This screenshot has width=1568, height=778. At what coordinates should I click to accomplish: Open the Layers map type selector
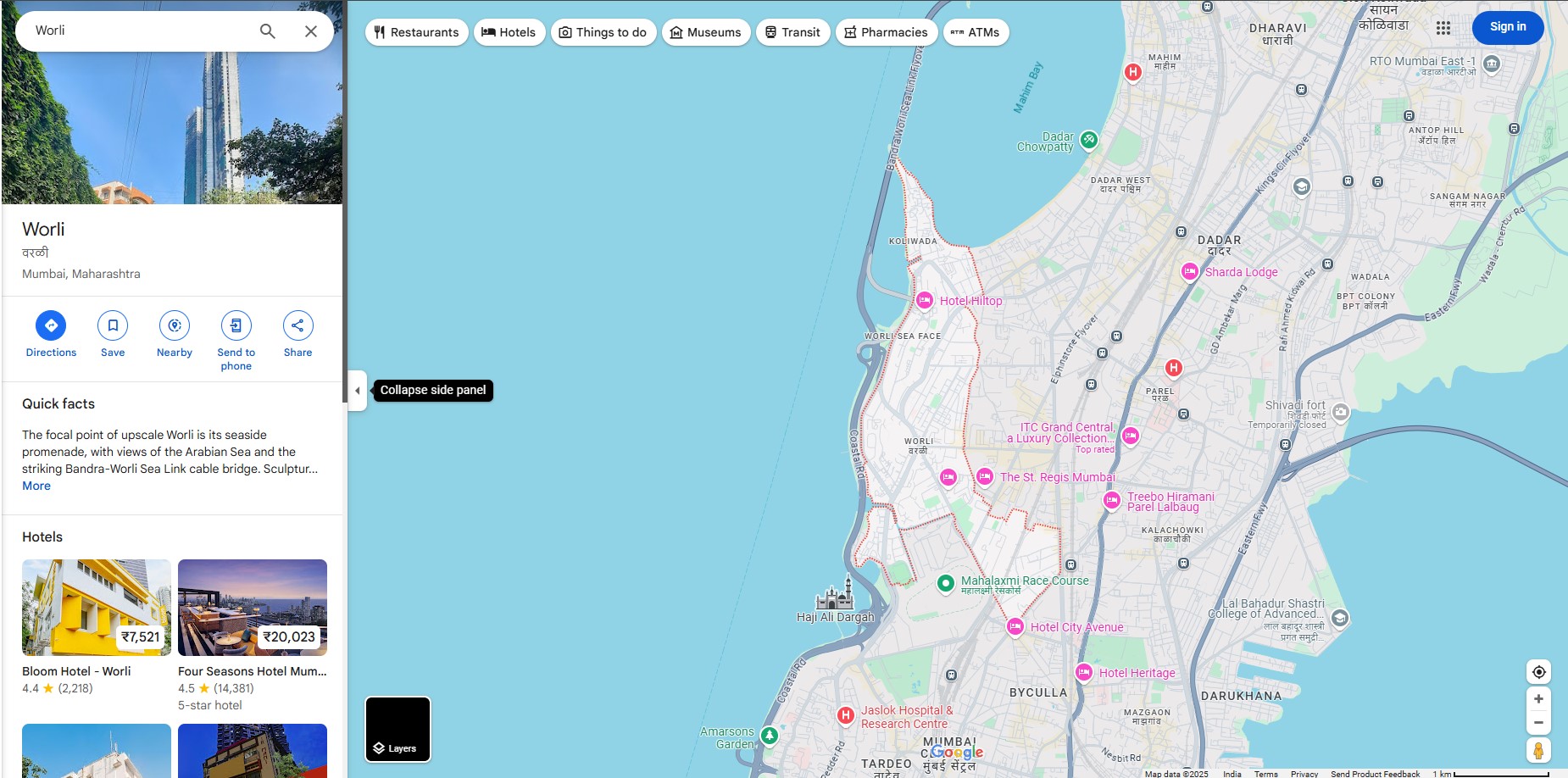[398, 729]
